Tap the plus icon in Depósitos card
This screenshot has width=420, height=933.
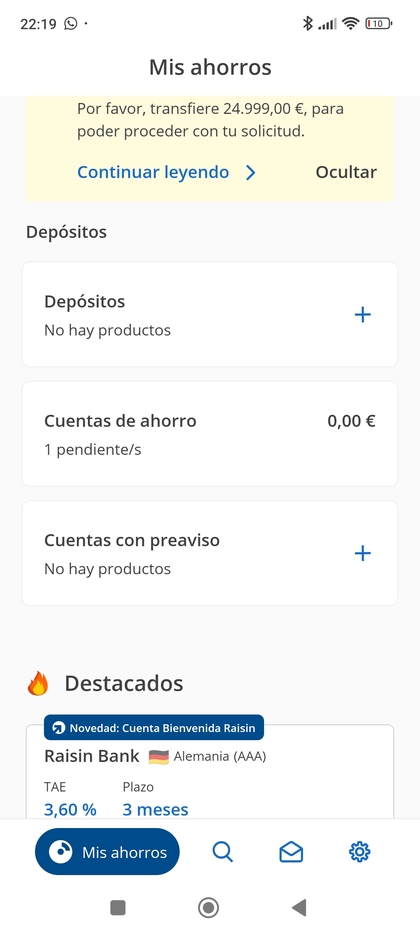click(363, 315)
